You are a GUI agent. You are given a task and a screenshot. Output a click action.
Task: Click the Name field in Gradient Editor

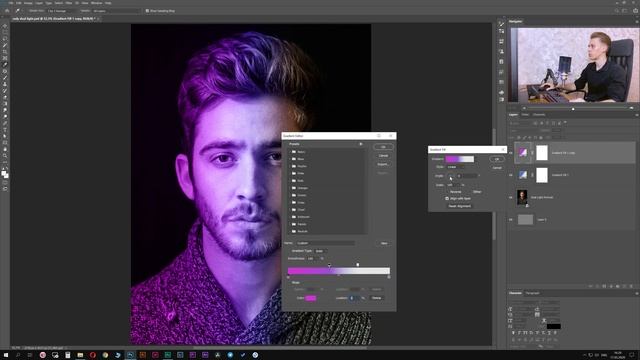tap(325, 243)
